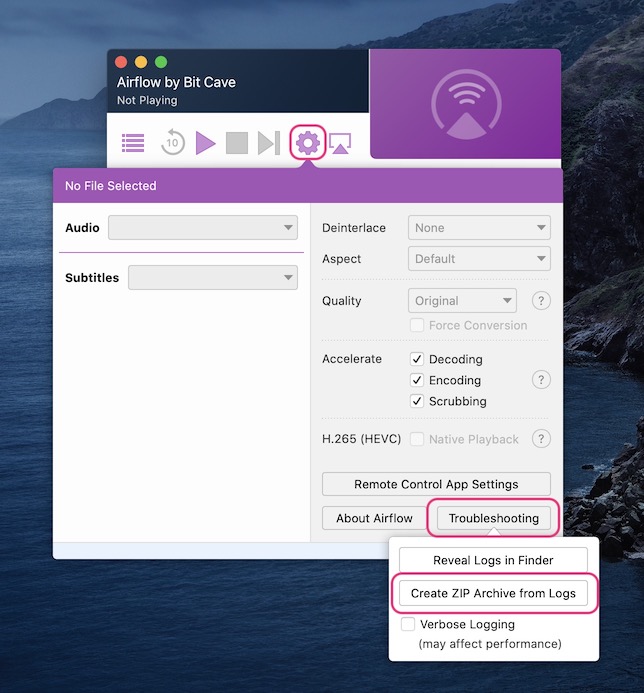The height and width of the screenshot is (693, 644).
Task: Choose Create ZIP Archive from Logs
Action: click(x=493, y=593)
